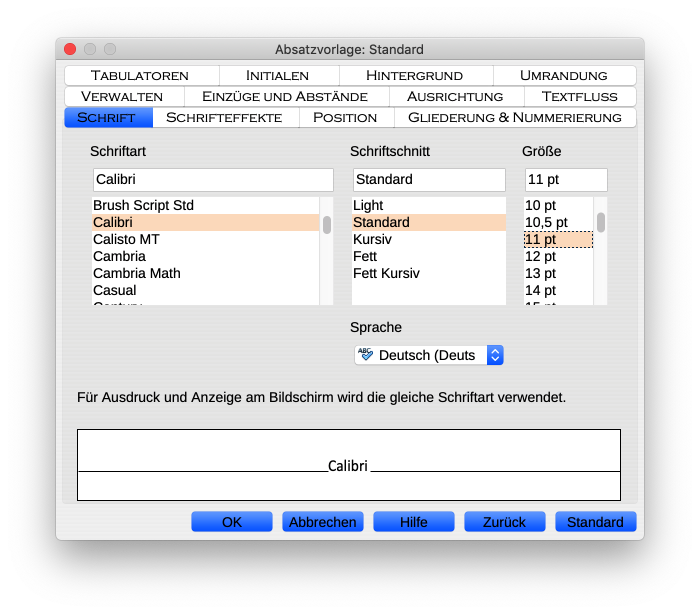Click the spellcheck ABC icon in Sprache
The height and width of the screenshot is (614, 700).
tap(366, 355)
